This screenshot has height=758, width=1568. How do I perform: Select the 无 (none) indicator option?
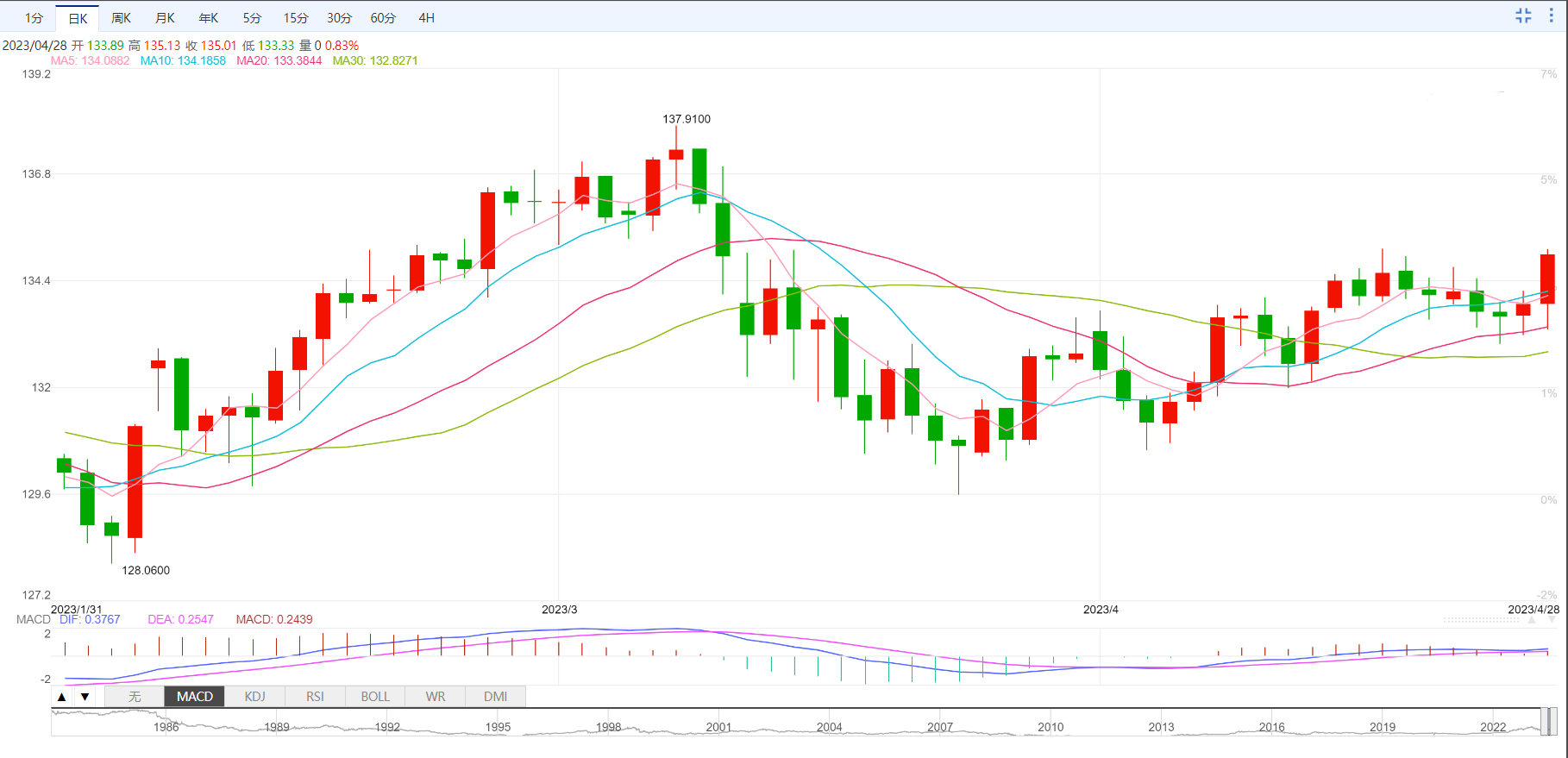(x=135, y=697)
